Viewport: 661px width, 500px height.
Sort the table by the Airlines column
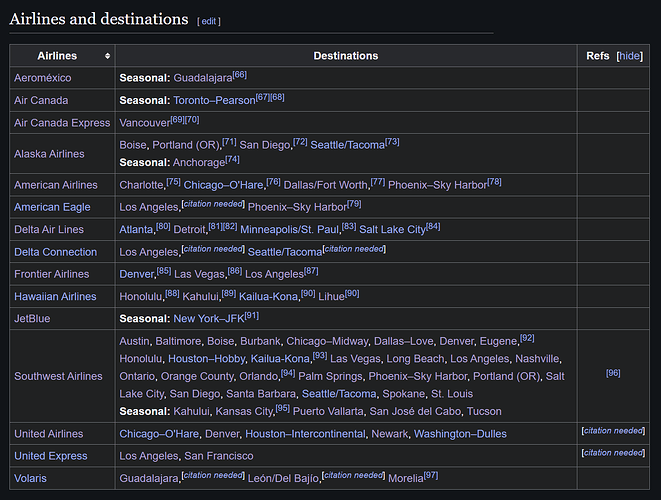tap(107, 56)
